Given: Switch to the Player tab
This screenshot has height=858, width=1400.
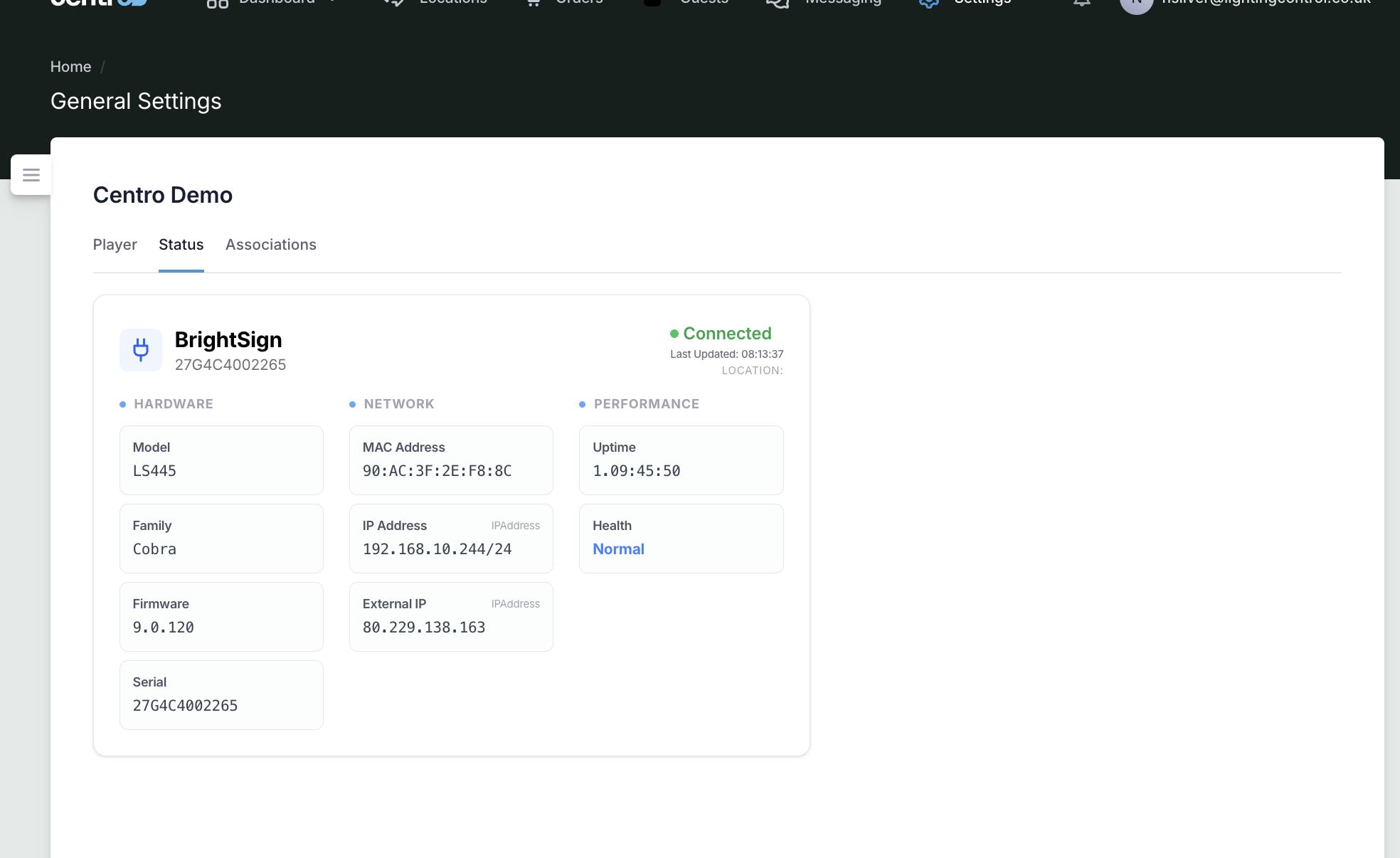Looking at the screenshot, I should 115,245.
